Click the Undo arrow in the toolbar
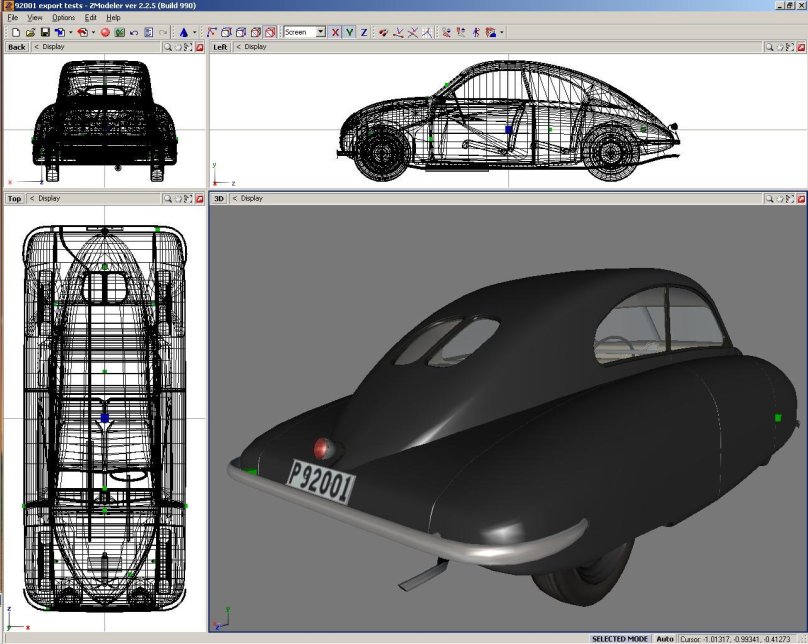808x644 pixels. [x=134, y=32]
